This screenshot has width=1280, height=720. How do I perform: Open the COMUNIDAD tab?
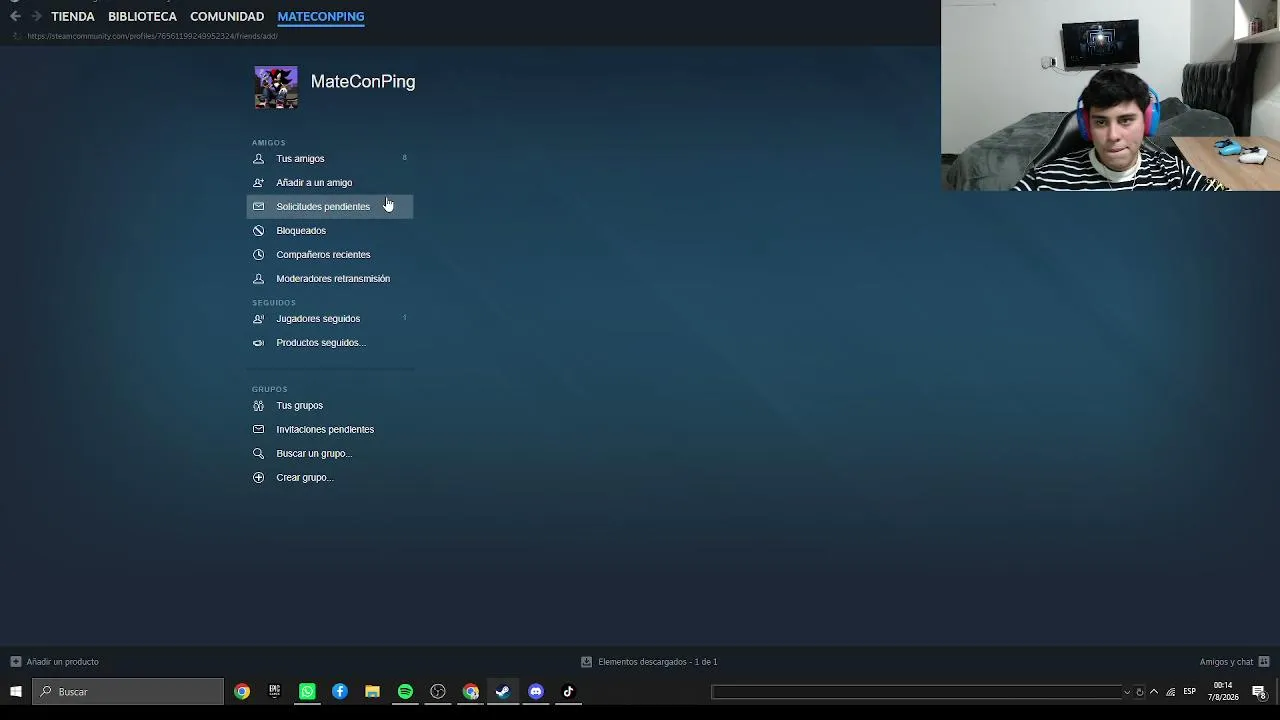point(227,16)
